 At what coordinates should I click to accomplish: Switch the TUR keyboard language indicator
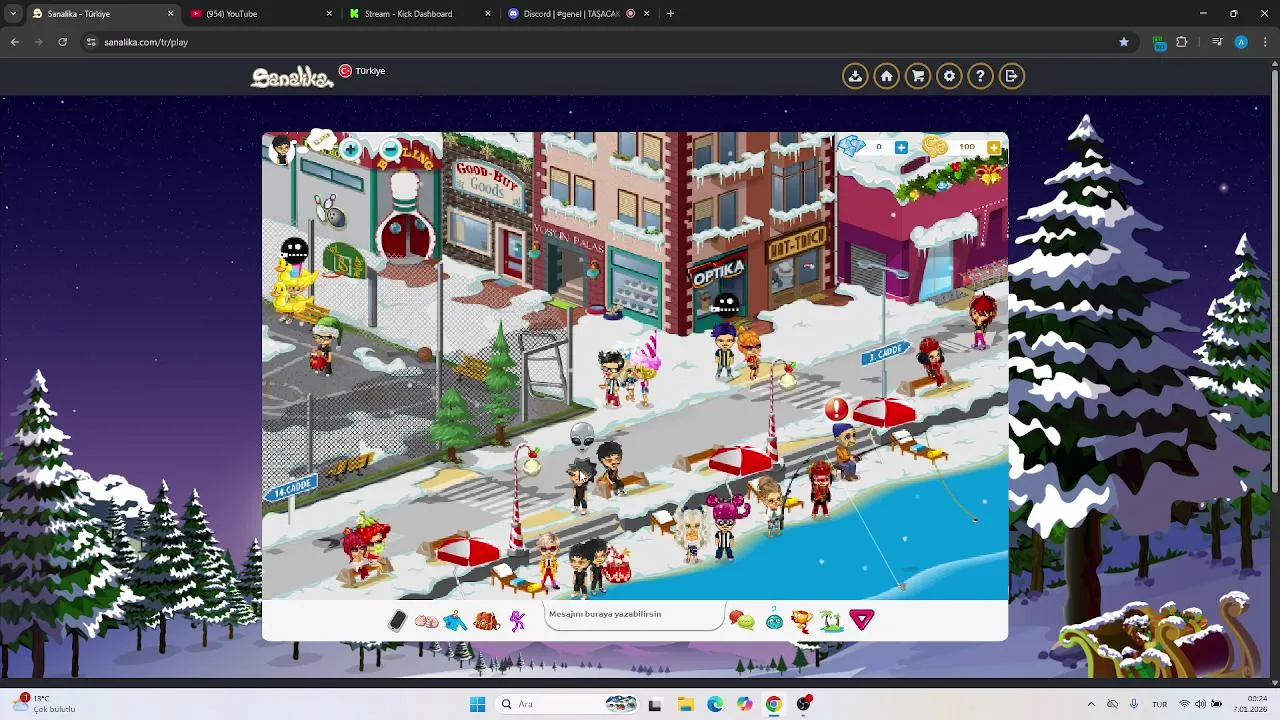1159,704
